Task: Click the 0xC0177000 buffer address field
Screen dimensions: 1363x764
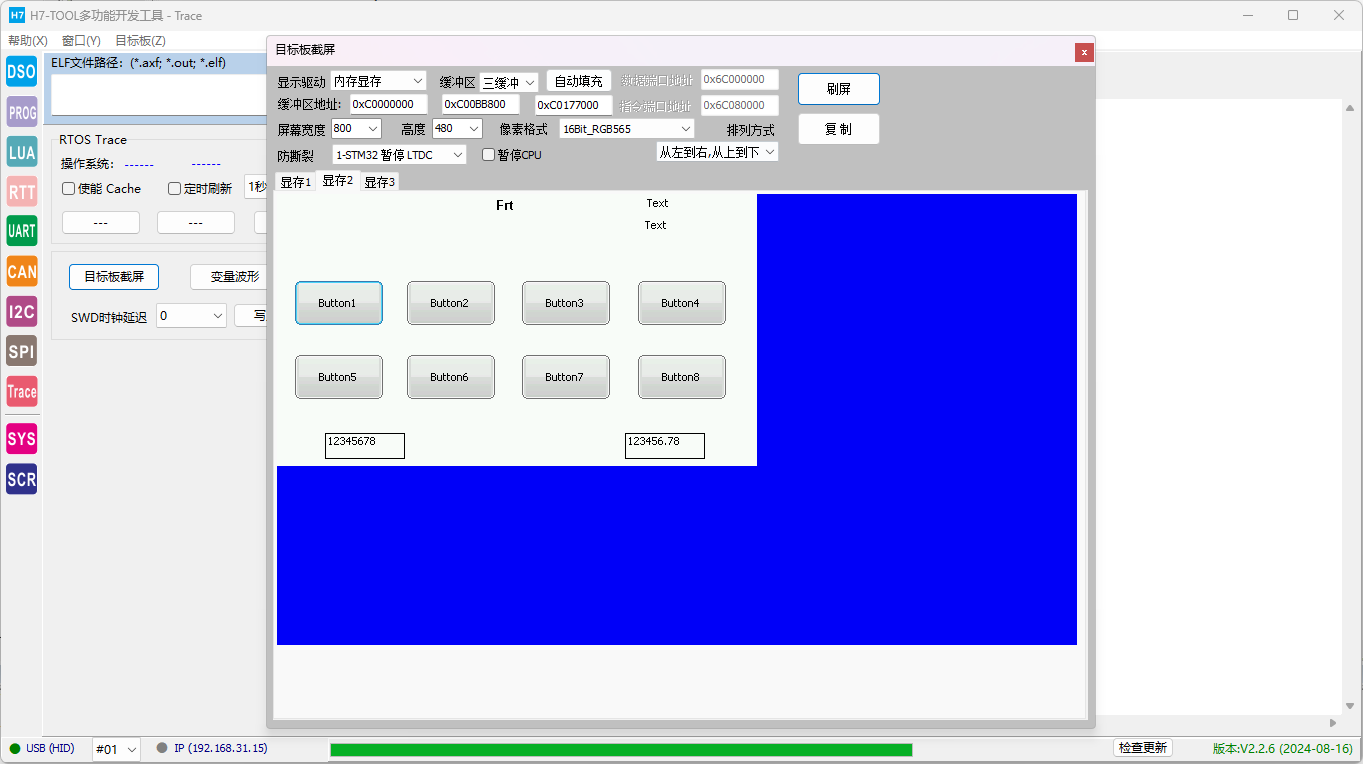Action: tap(574, 105)
